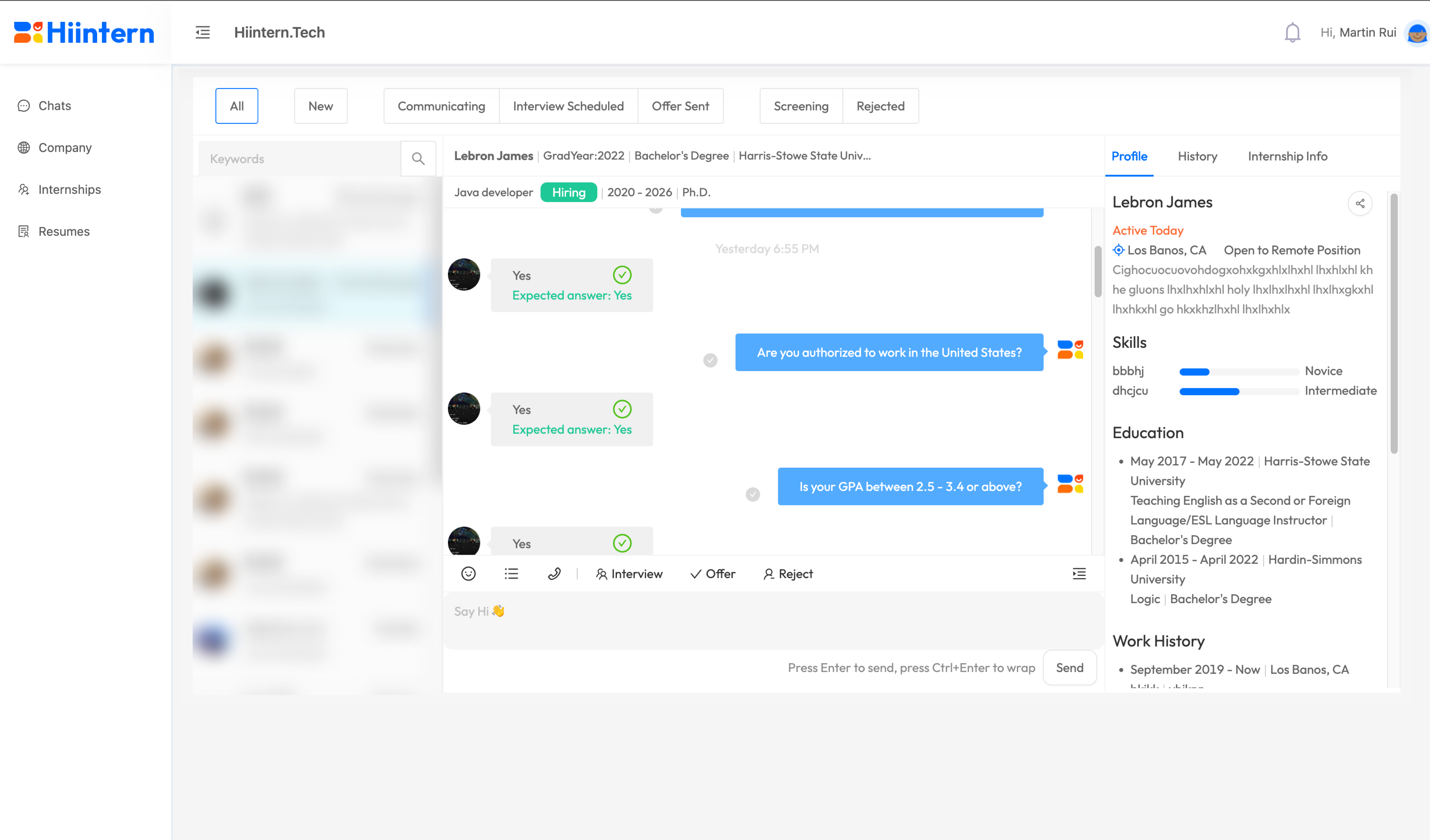
Task: Reject the candidate
Action: (x=788, y=574)
